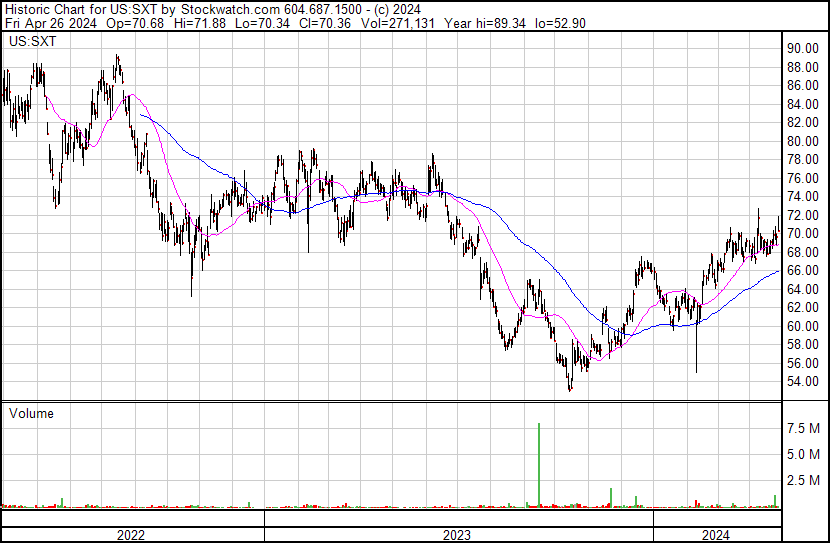Click the Volume panel label
Viewport: 830px width, 543px height.
(x=31, y=413)
